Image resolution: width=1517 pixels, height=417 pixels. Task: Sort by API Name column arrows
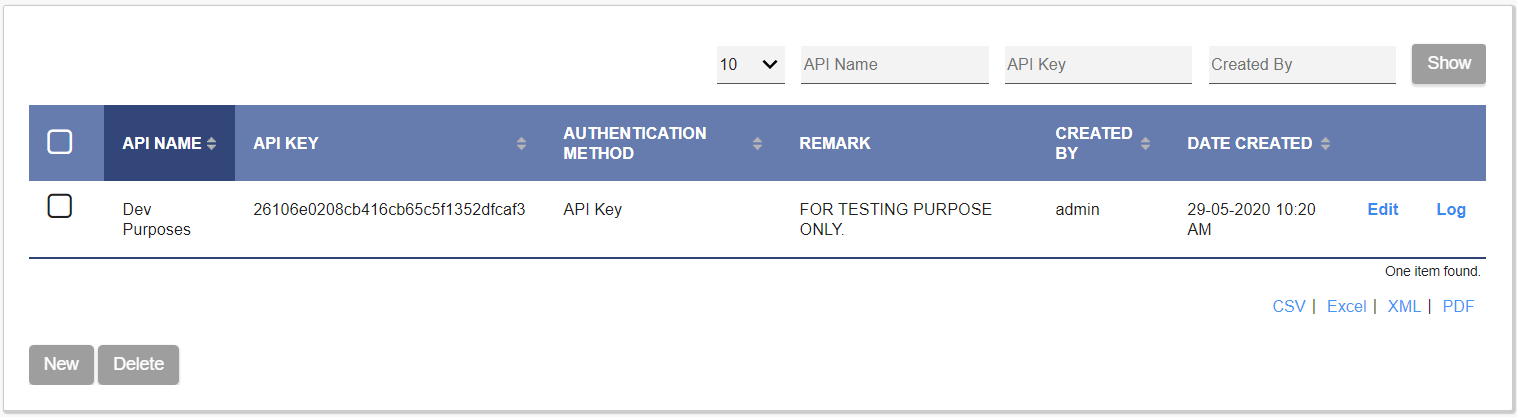tap(211, 144)
